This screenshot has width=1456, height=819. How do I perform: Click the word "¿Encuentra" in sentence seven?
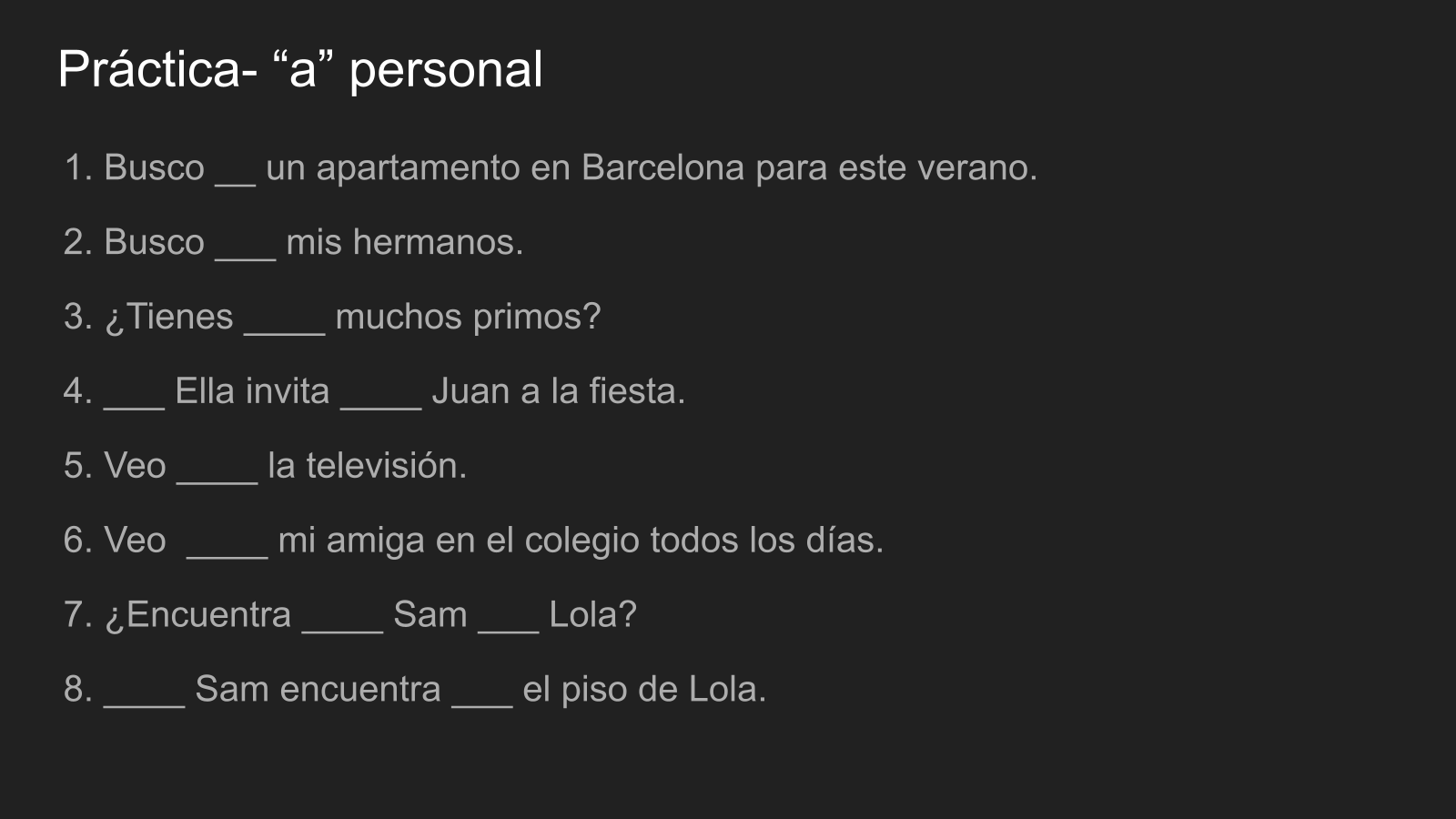click(198, 615)
